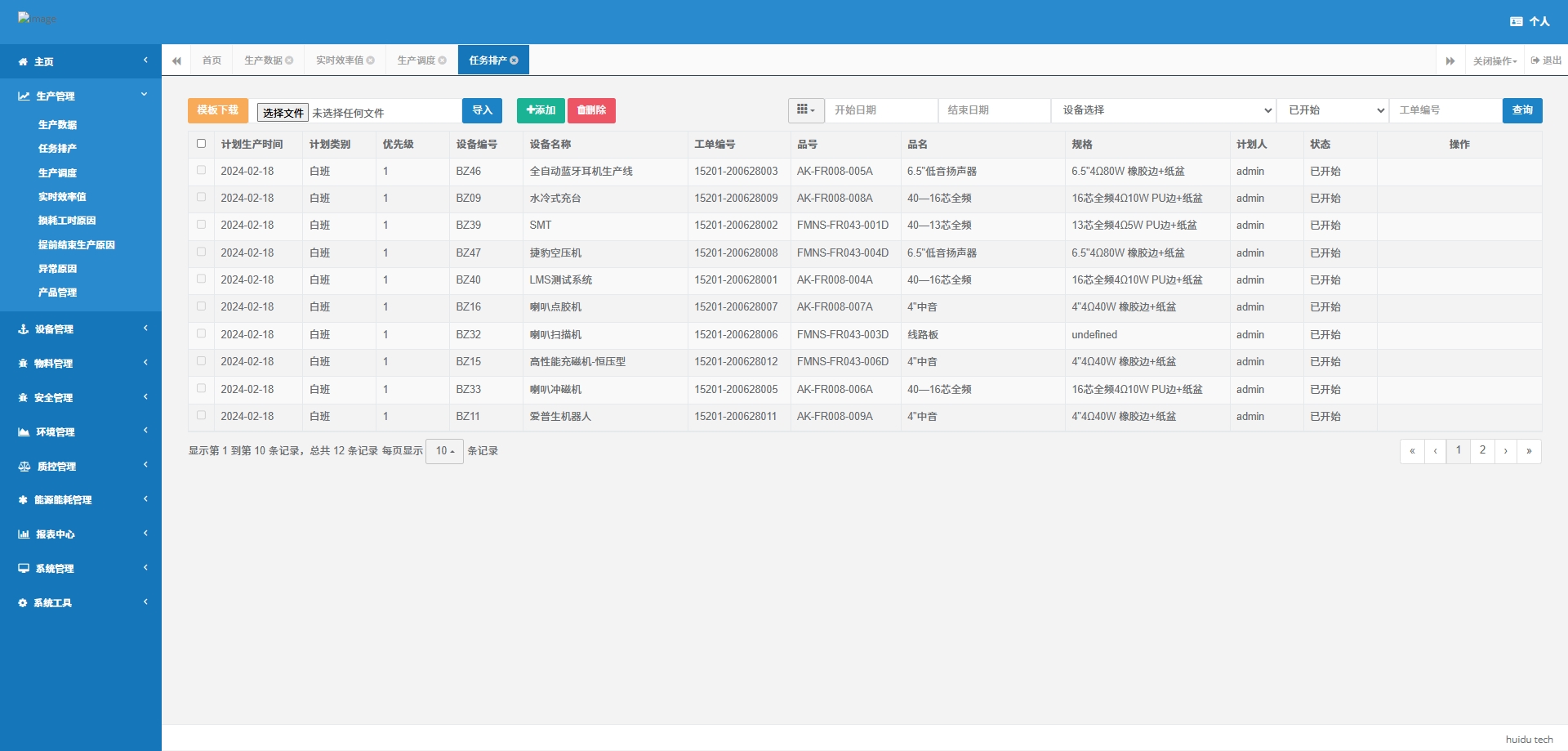The height and width of the screenshot is (751, 1568).
Task: Click the icon beside 物料管理
Action: [x=23, y=364]
